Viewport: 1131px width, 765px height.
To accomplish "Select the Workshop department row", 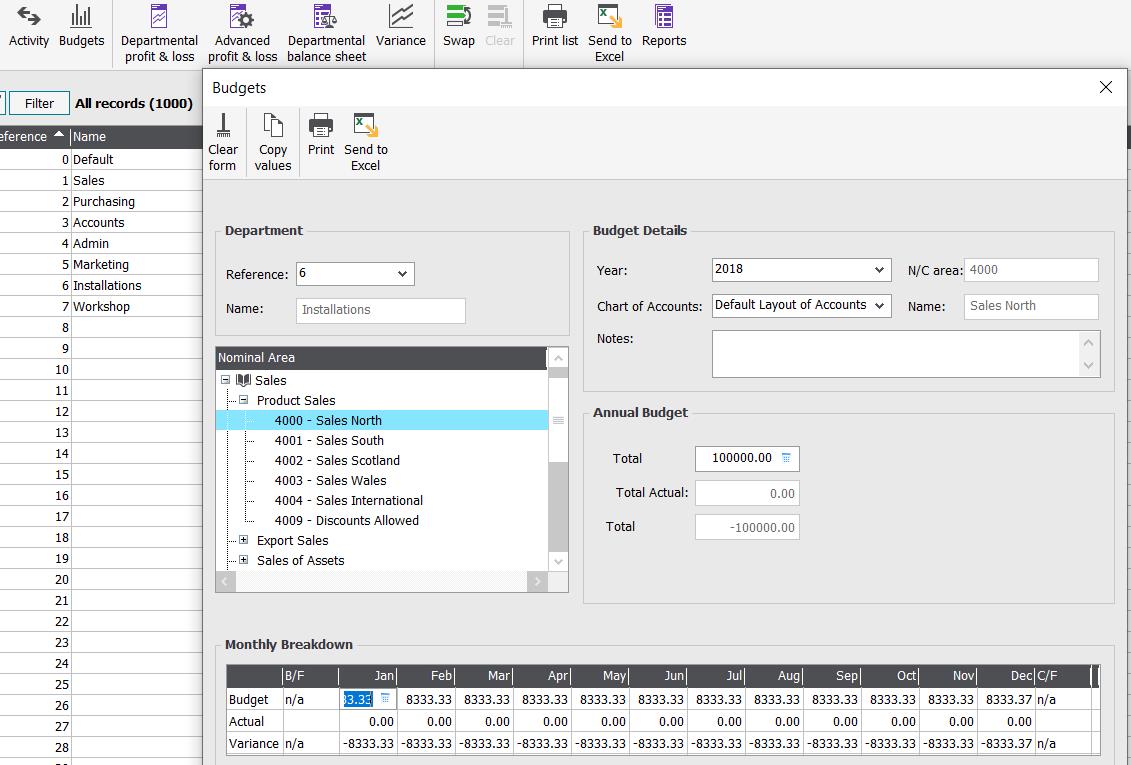I will point(101,306).
